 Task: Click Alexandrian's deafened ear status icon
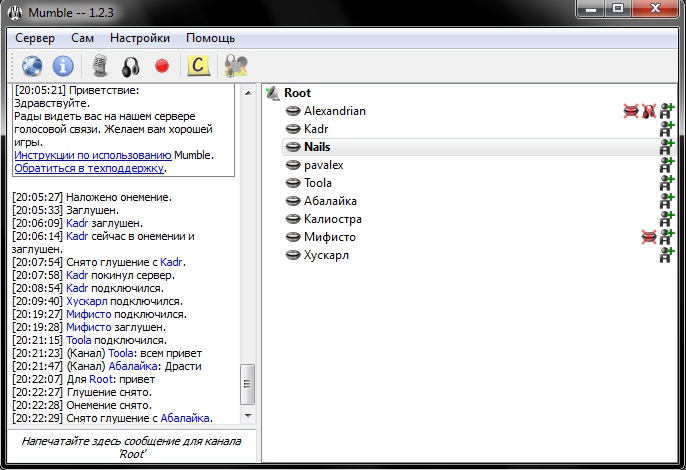[649, 111]
